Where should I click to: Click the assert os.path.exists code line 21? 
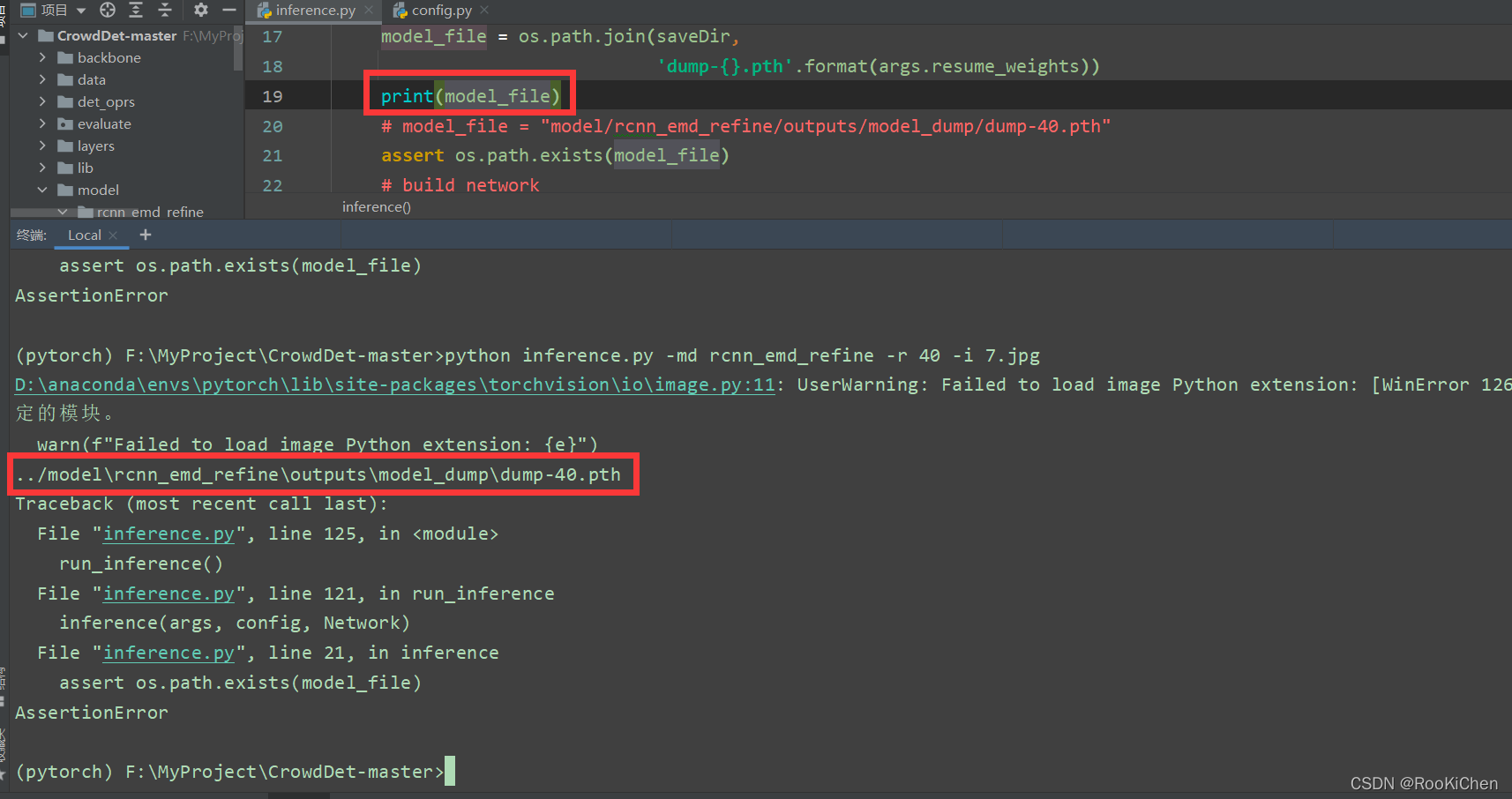click(x=555, y=155)
